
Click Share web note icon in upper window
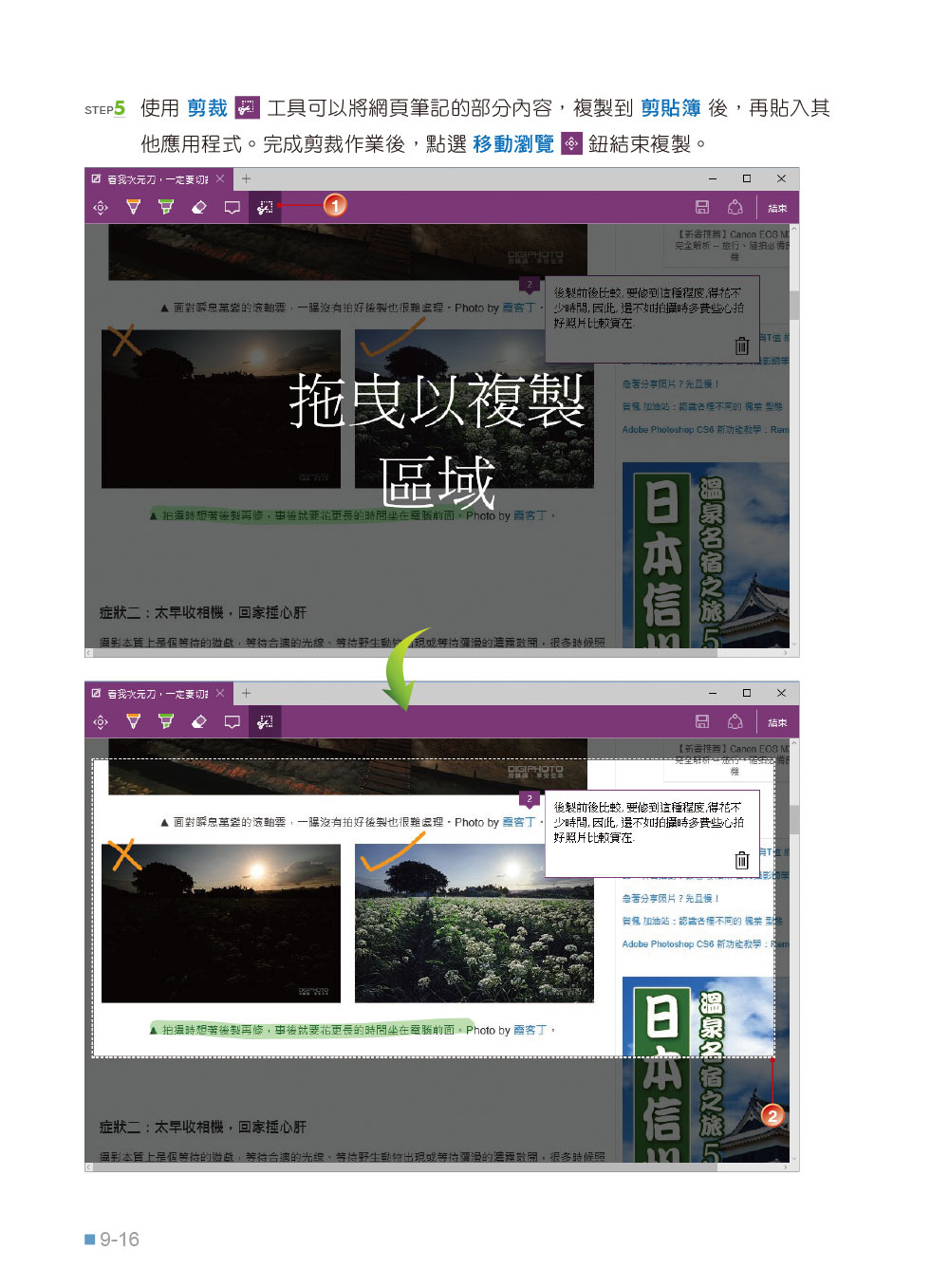point(735,207)
